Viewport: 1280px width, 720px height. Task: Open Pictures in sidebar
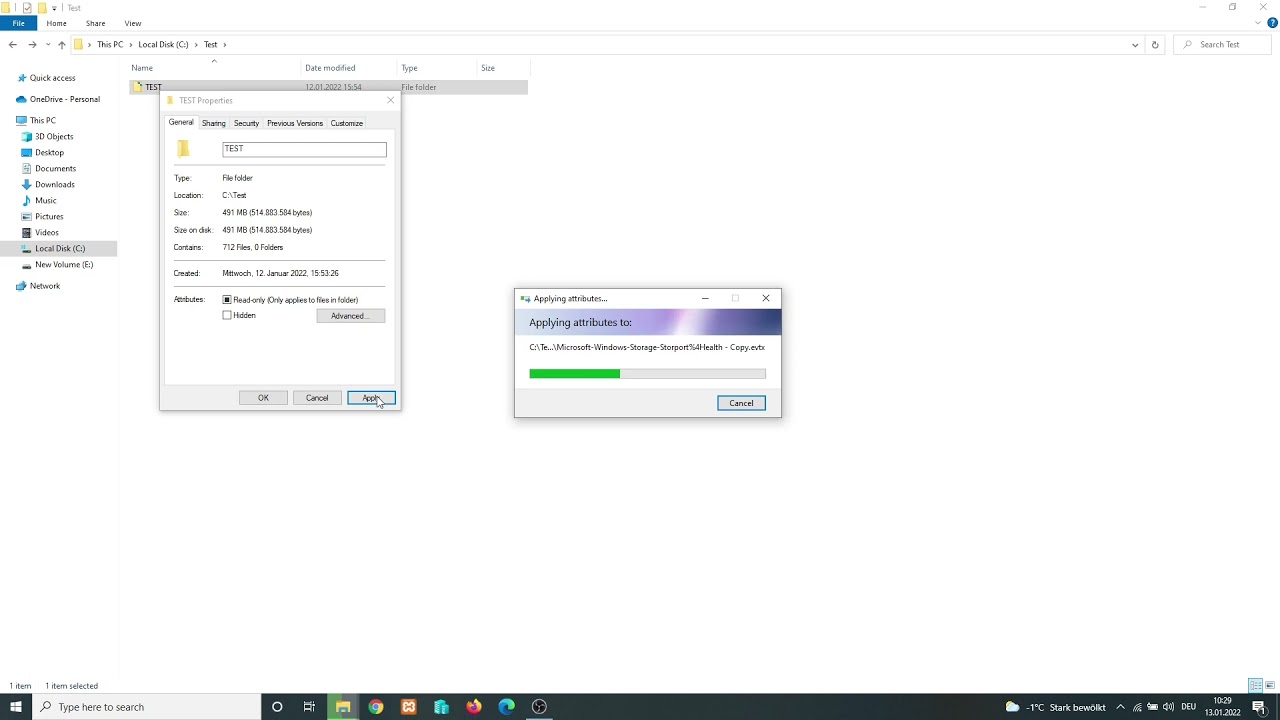49,216
